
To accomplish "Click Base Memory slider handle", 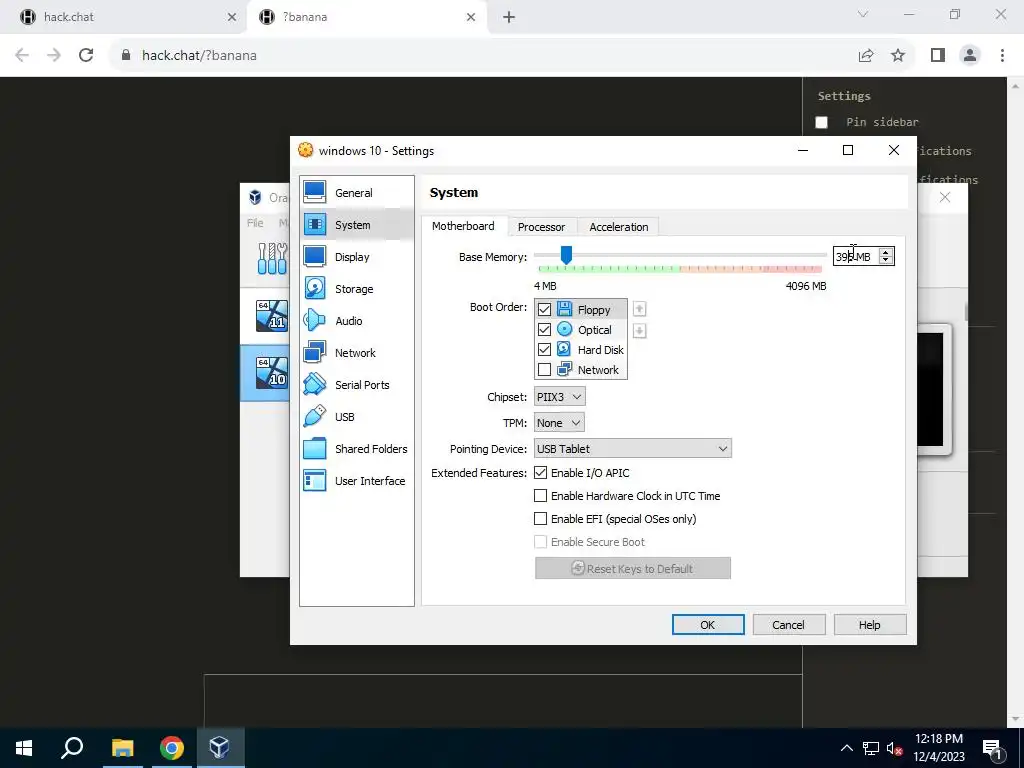I will [x=566, y=255].
